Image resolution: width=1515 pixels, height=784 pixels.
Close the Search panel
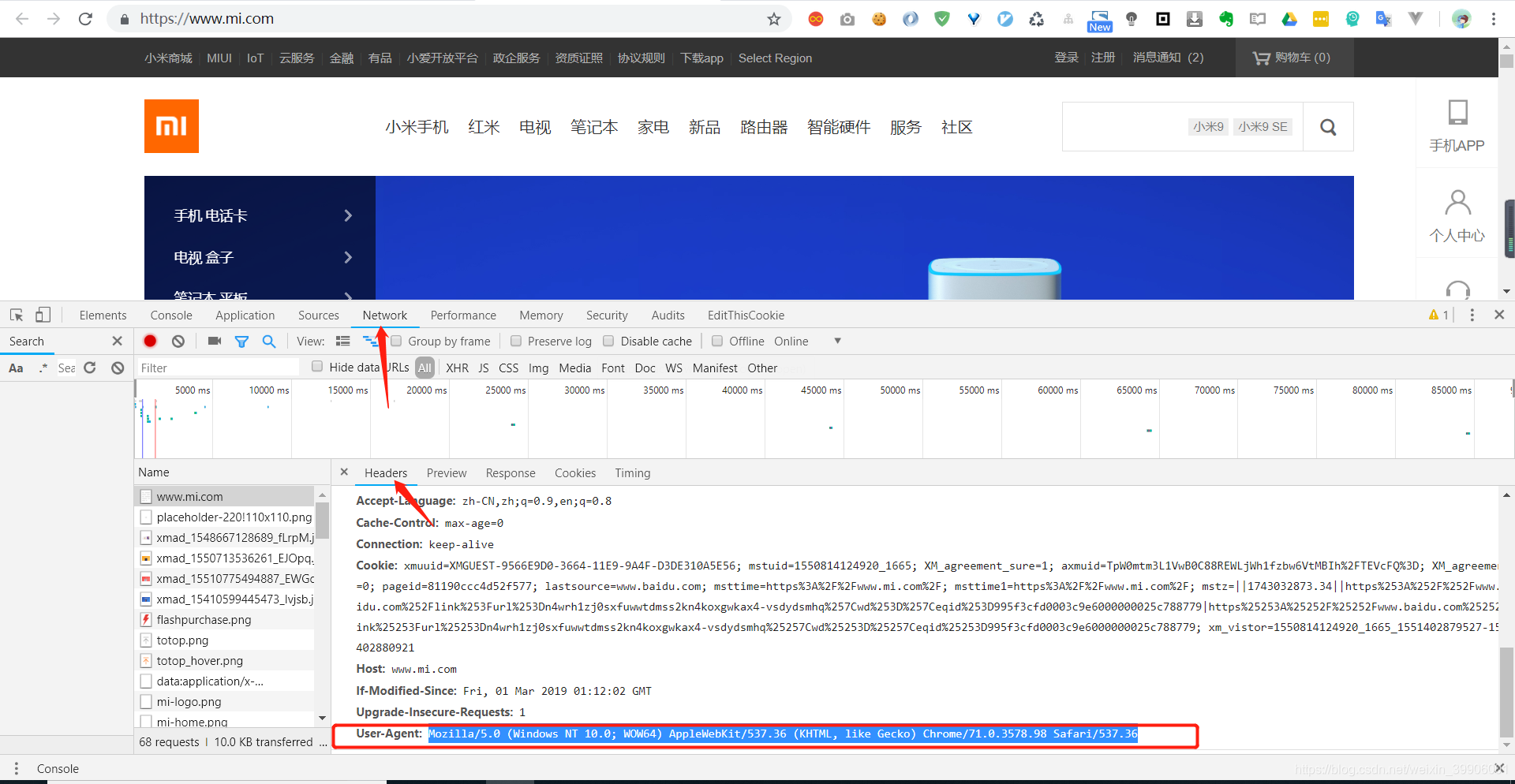(118, 341)
